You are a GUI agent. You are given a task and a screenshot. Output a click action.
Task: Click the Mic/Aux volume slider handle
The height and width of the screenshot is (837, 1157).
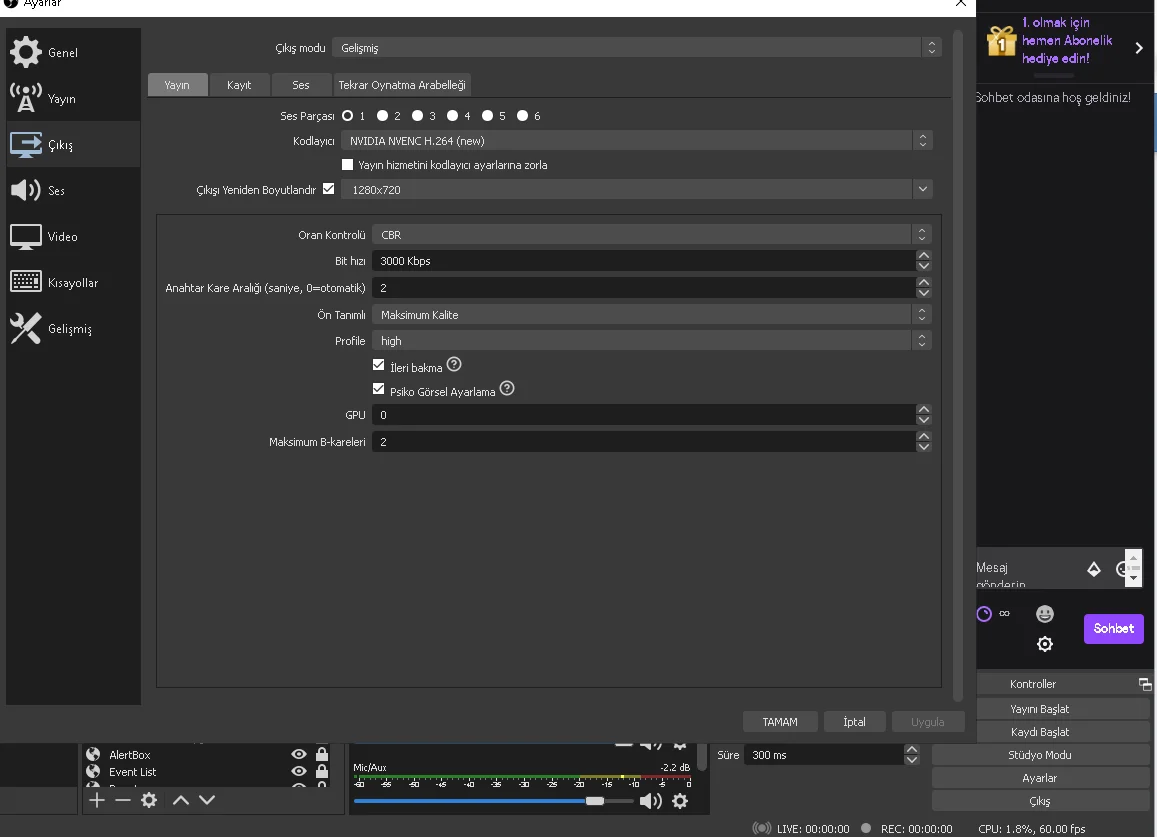point(595,801)
